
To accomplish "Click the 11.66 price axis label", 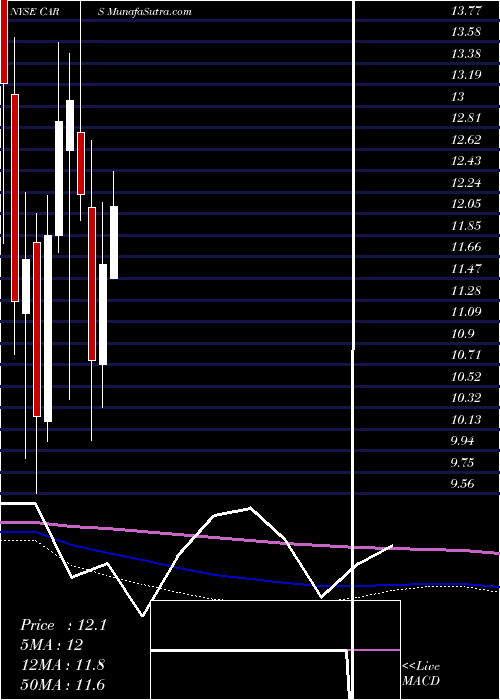I will coord(467,247).
